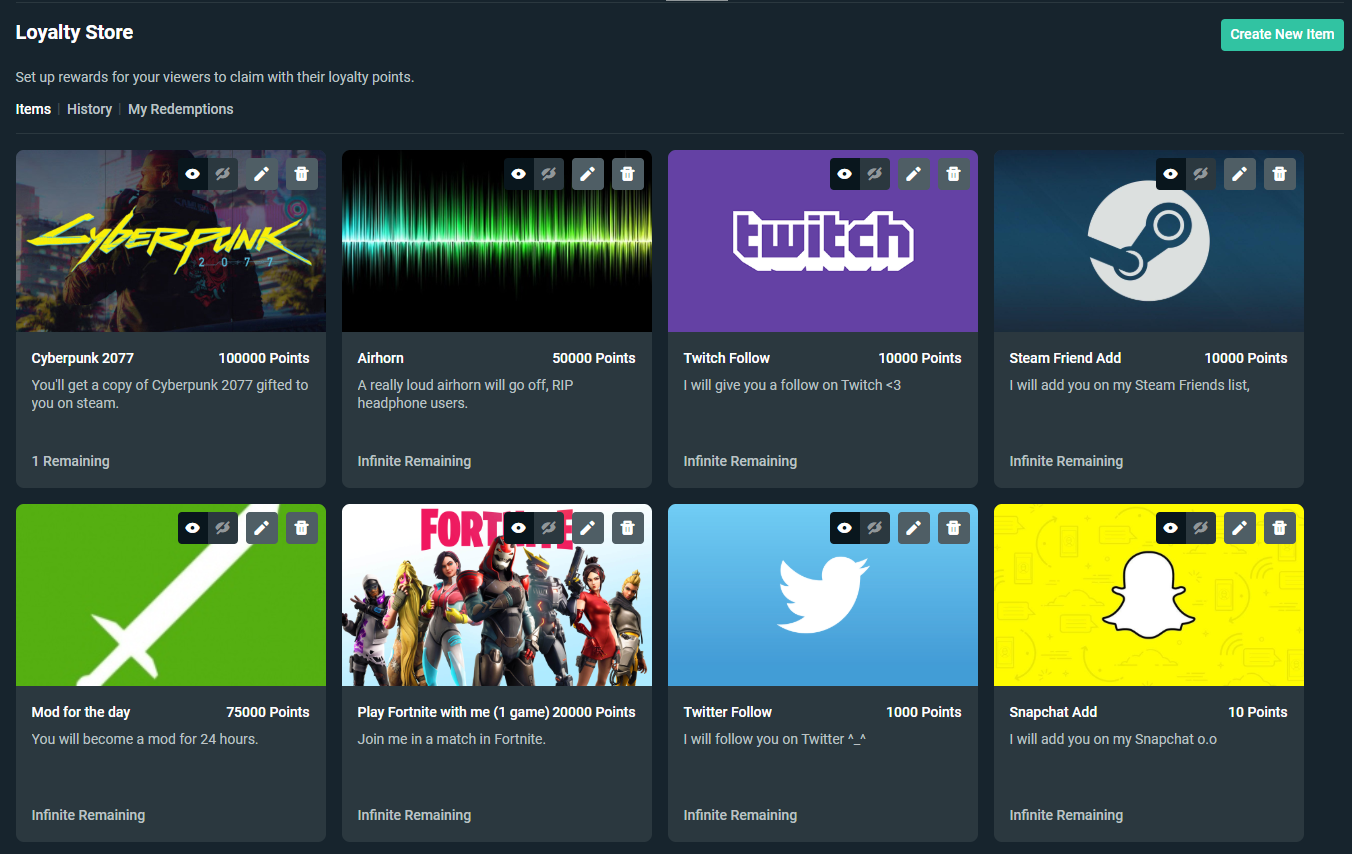Hide the Steam Friend Add item via crossed-eye

tap(1201, 174)
